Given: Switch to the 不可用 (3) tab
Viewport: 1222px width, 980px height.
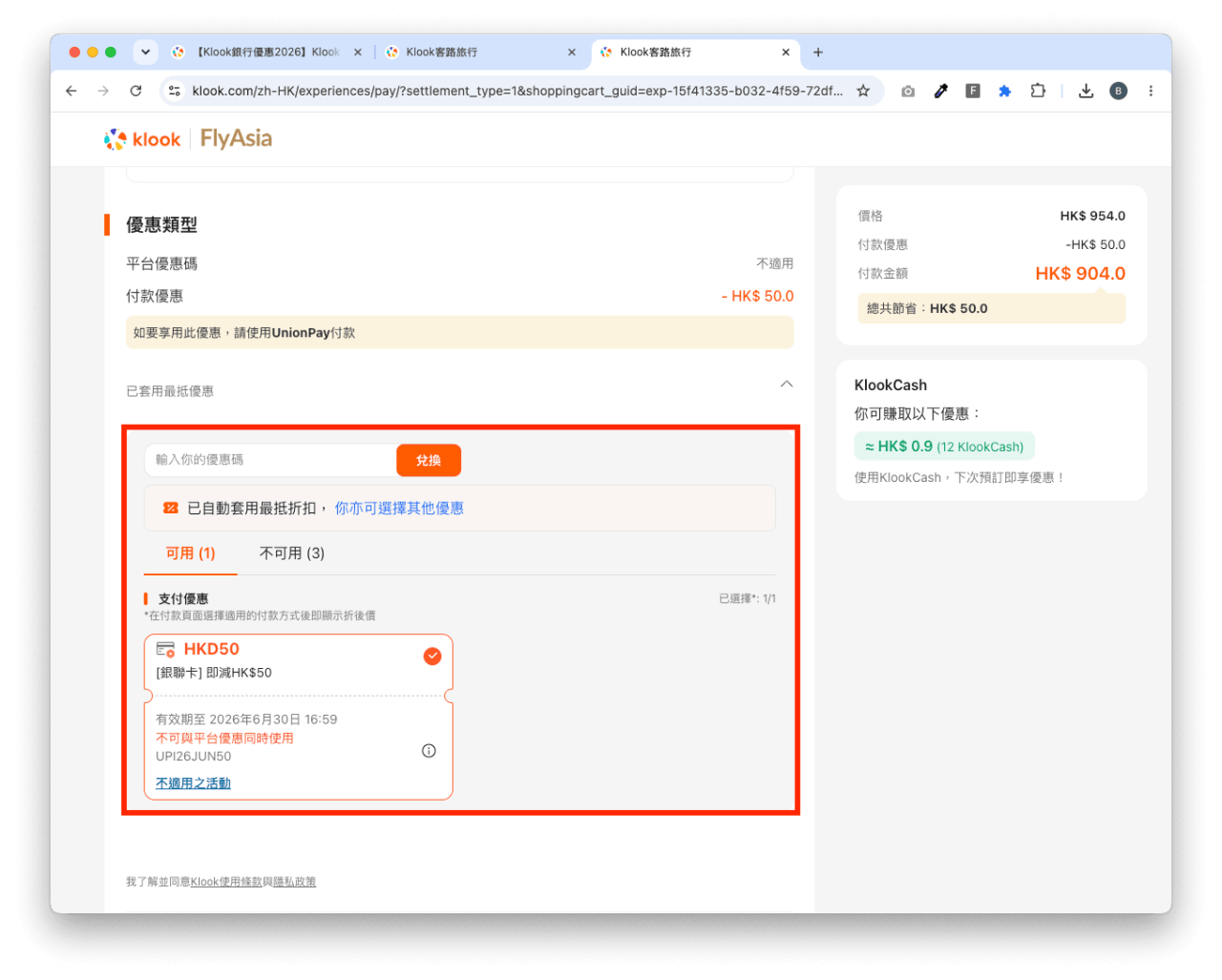Looking at the screenshot, I should 292,553.
